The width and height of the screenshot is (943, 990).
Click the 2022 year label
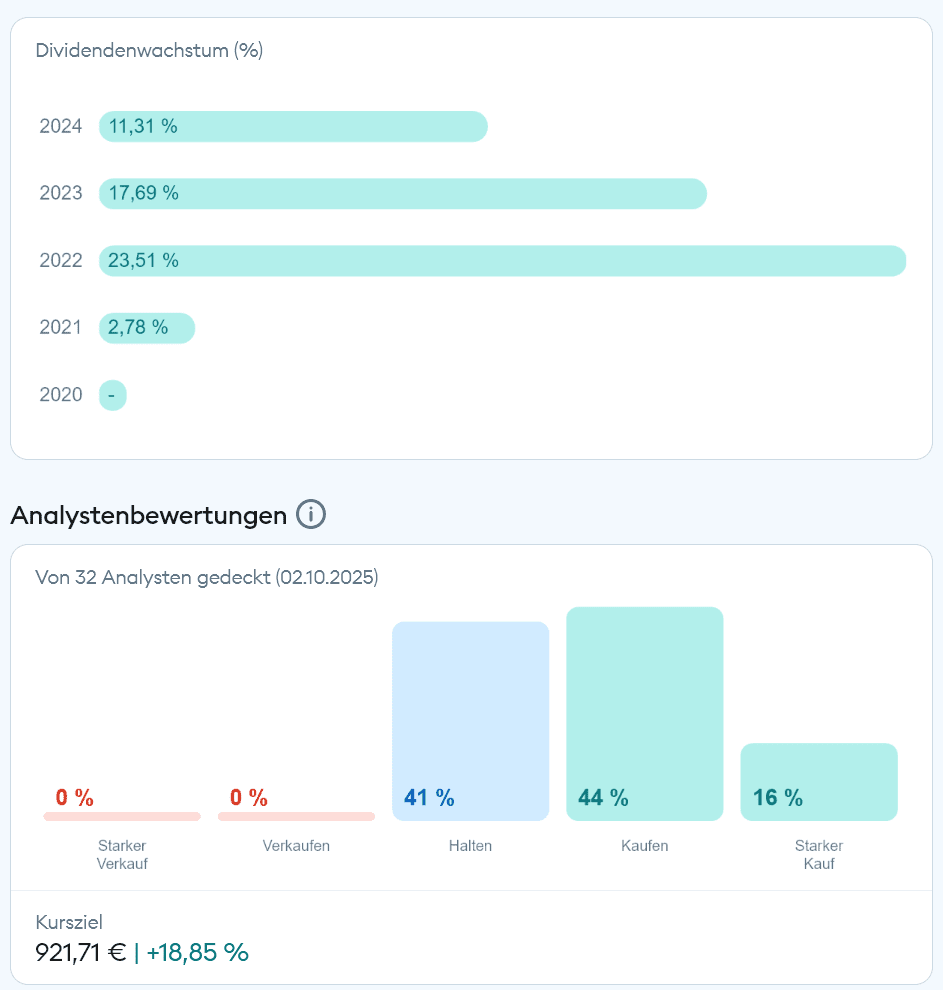(61, 261)
